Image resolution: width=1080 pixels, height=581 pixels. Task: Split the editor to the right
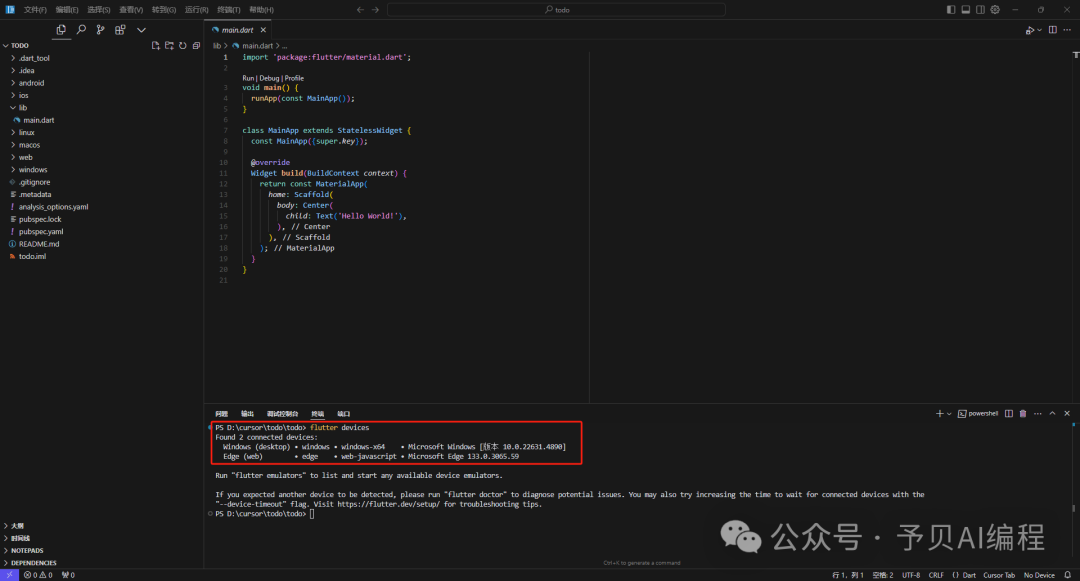(x=1052, y=30)
